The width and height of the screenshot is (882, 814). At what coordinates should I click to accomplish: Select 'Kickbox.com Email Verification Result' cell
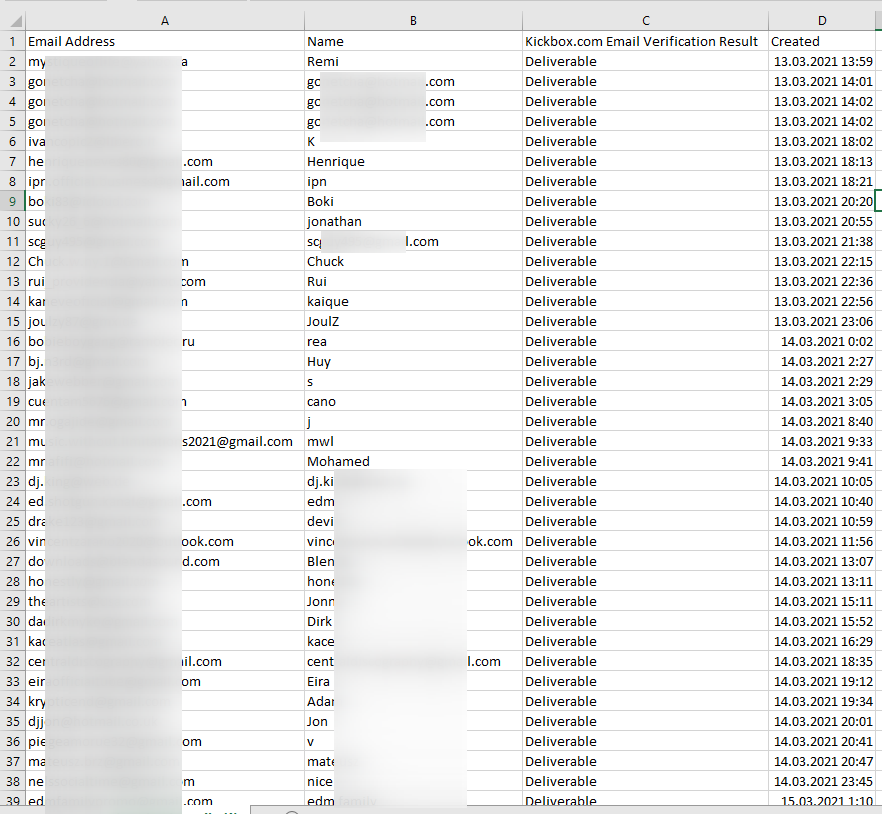(643, 41)
